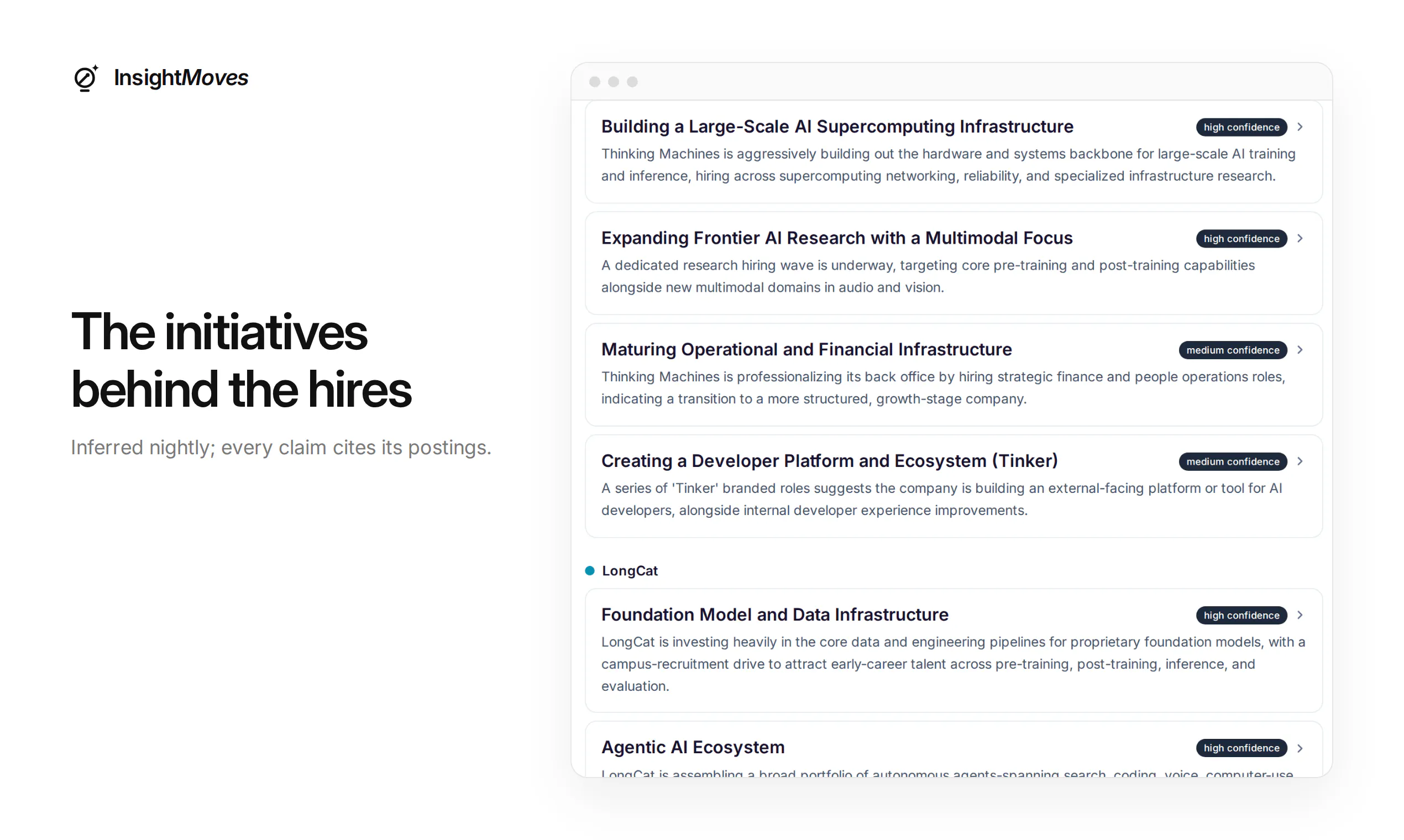
Task: Open Foundation Model and Data Infrastructure title
Action: [x=774, y=614]
